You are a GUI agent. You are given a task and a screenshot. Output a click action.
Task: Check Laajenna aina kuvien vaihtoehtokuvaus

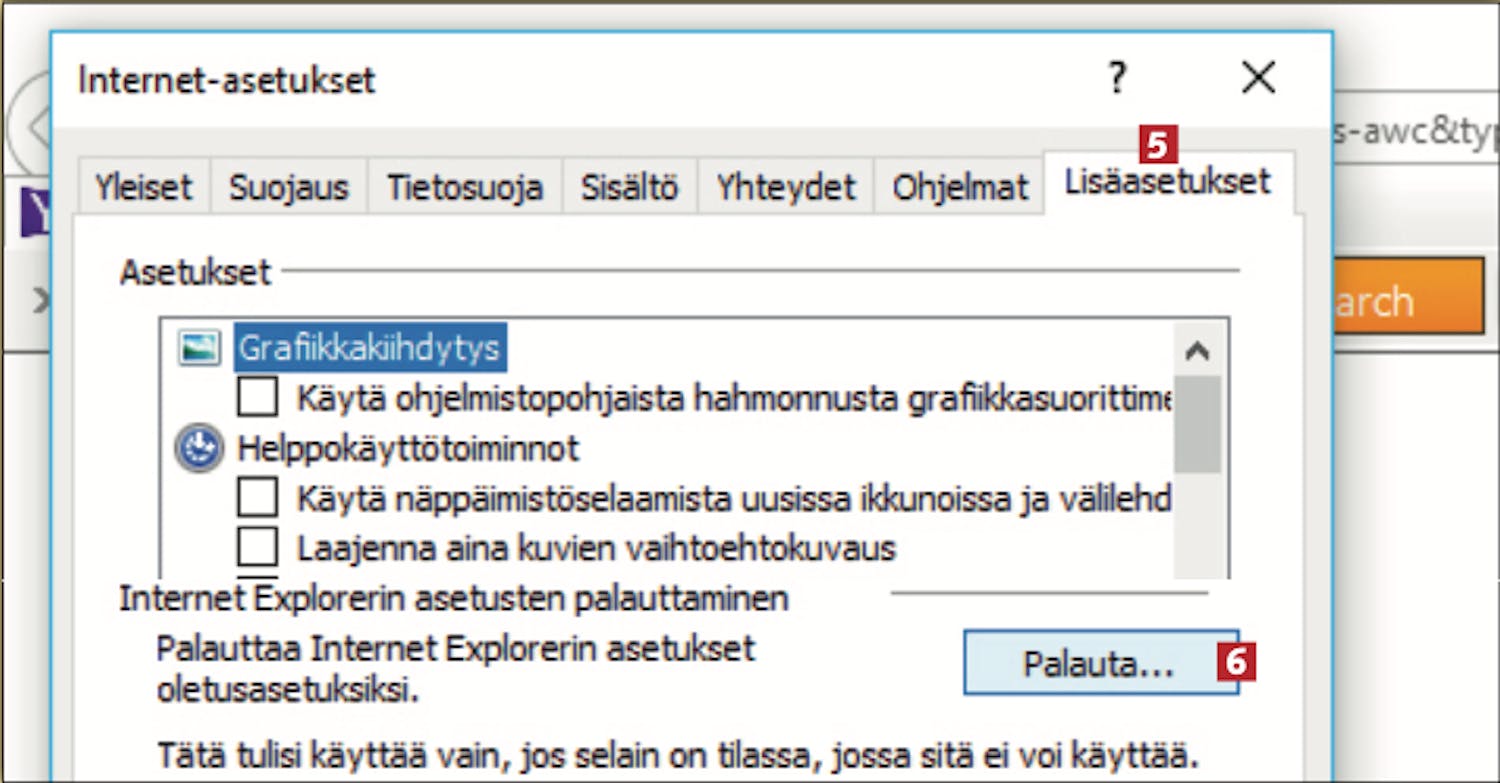(x=258, y=547)
